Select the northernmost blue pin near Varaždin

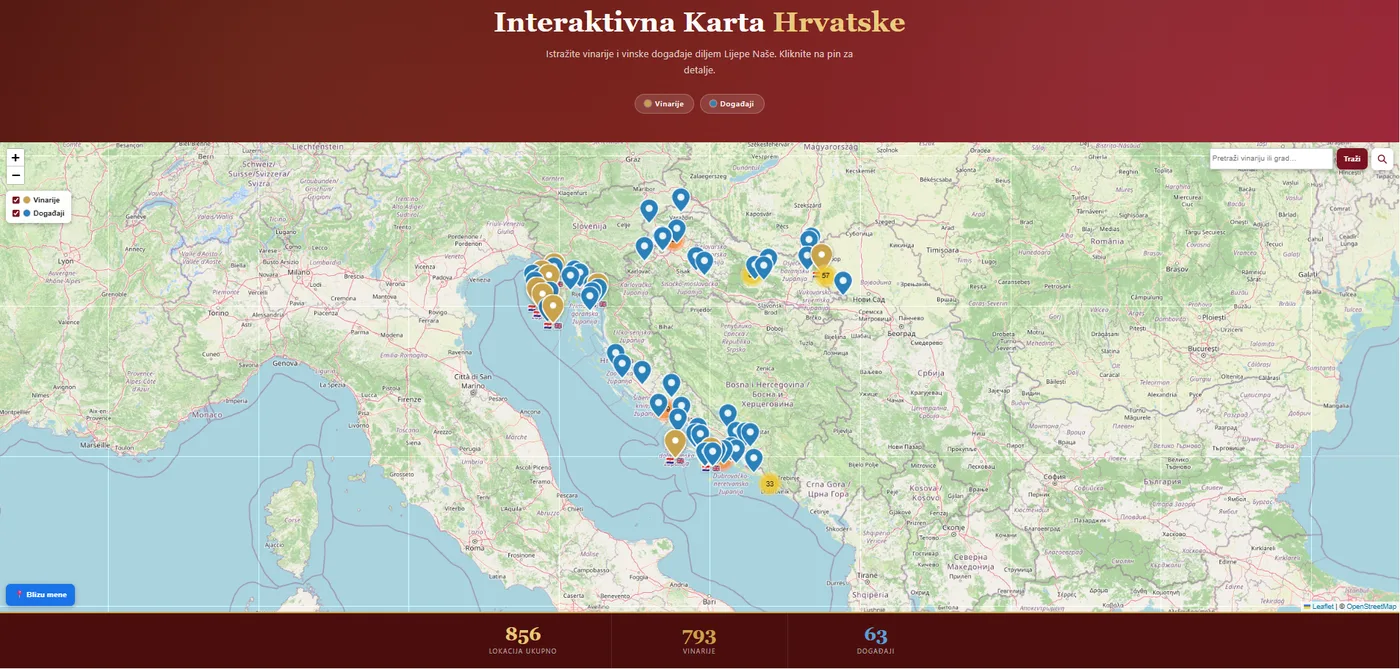coord(680,200)
